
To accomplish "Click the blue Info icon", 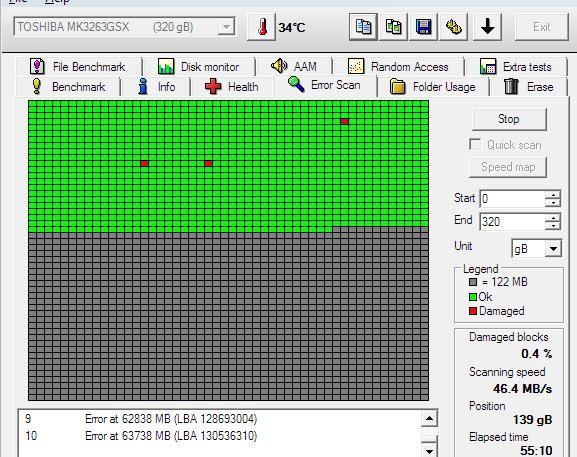I will tap(143, 86).
